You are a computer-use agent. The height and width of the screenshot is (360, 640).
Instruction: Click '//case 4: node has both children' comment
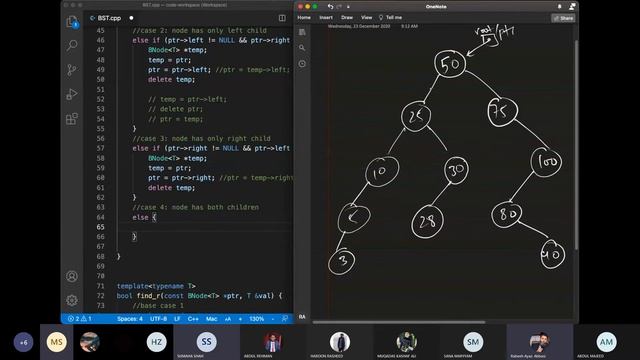(196, 207)
